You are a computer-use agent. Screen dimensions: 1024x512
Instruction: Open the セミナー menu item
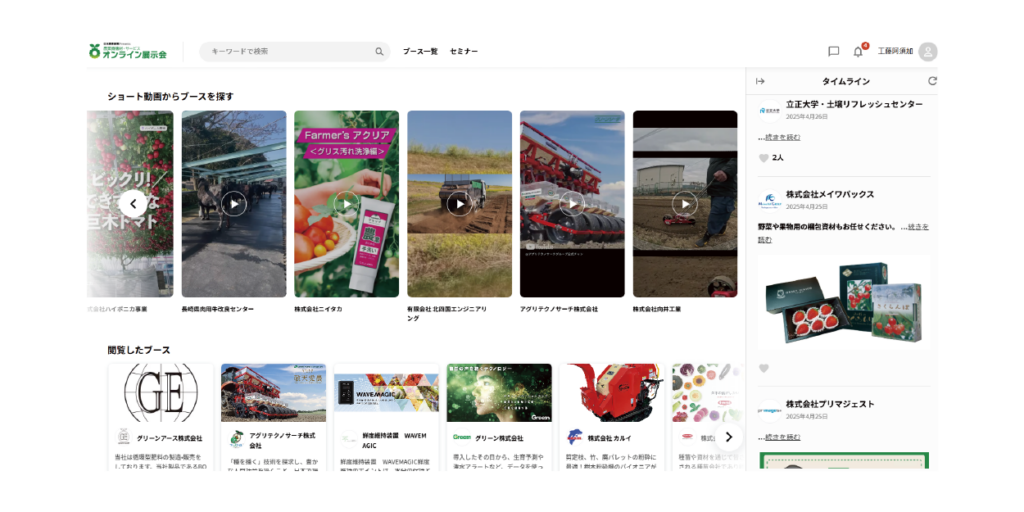[x=464, y=52]
